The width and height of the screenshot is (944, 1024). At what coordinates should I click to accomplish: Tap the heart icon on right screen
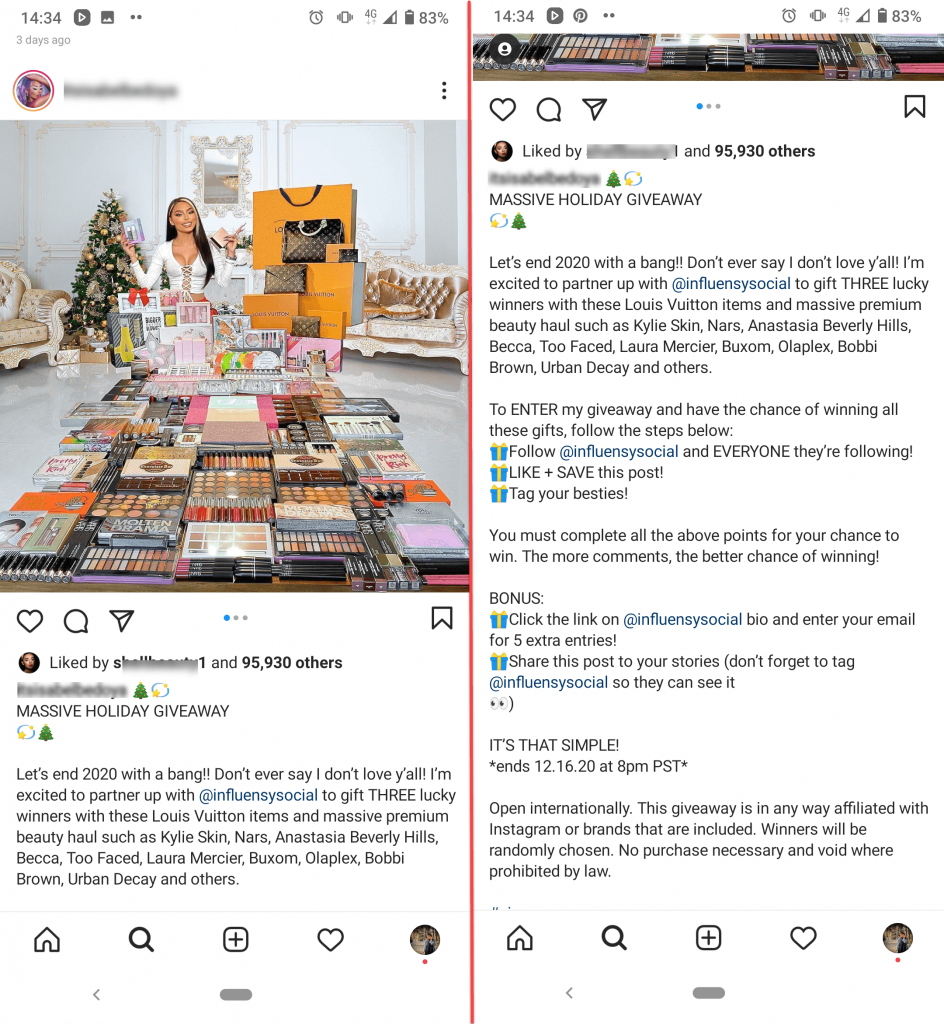pos(503,109)
